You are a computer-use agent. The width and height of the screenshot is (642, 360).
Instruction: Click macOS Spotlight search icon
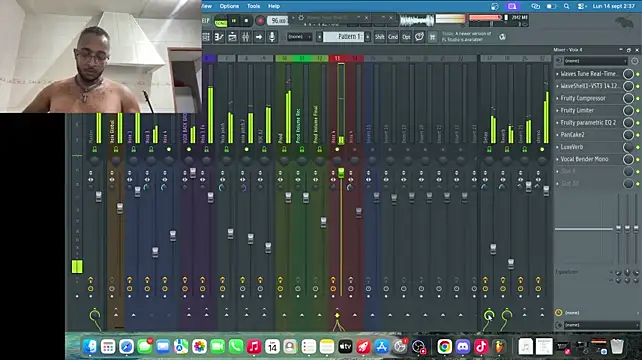tap(566, 6)
